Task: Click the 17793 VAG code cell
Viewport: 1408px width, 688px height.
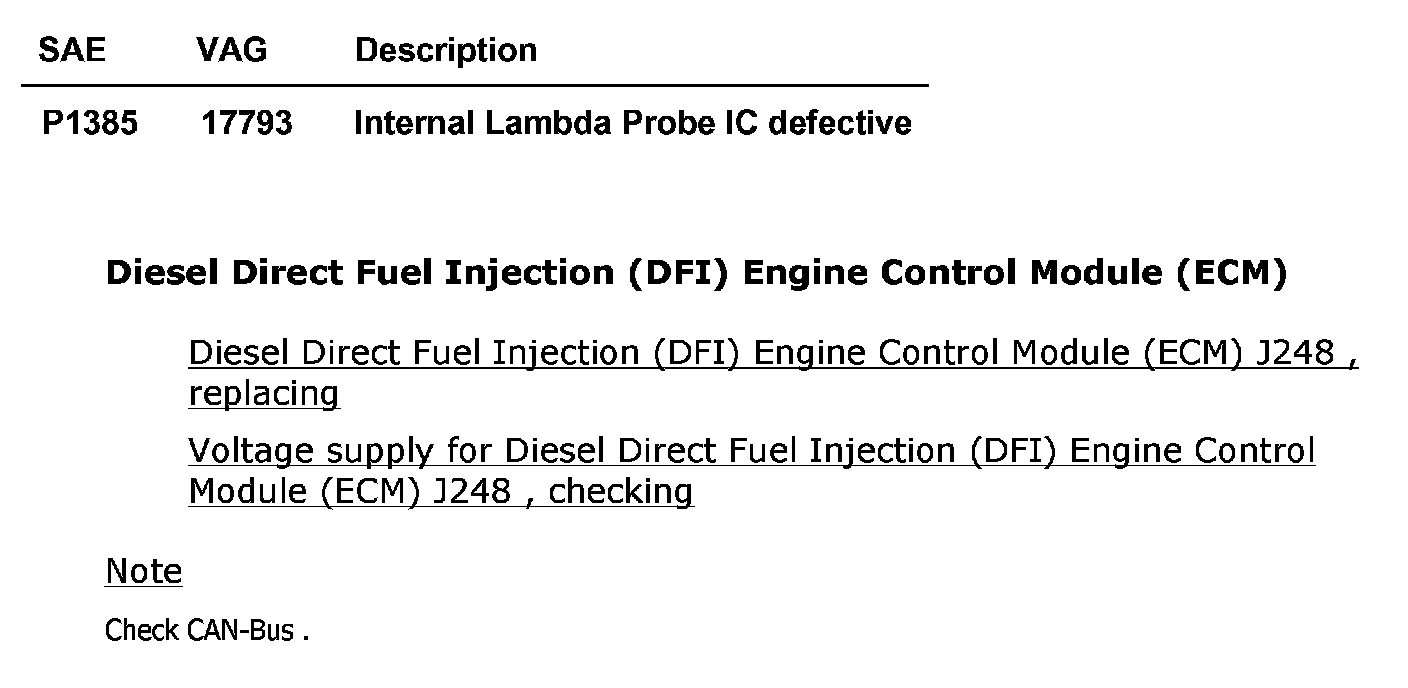Action: pos(247,123)
